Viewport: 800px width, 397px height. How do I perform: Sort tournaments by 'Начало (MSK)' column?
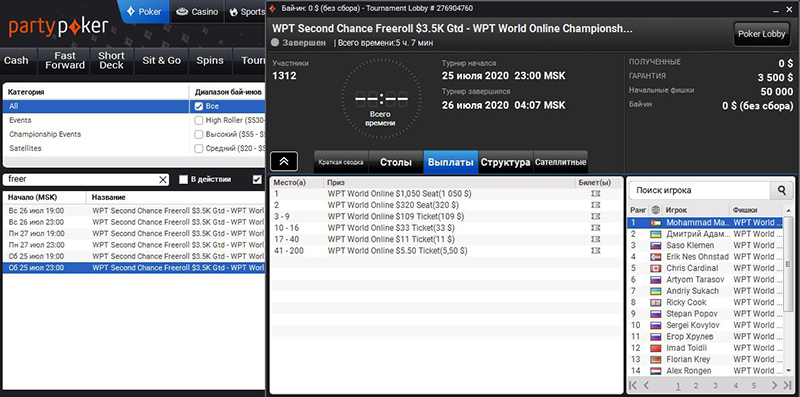coord(45,197)
